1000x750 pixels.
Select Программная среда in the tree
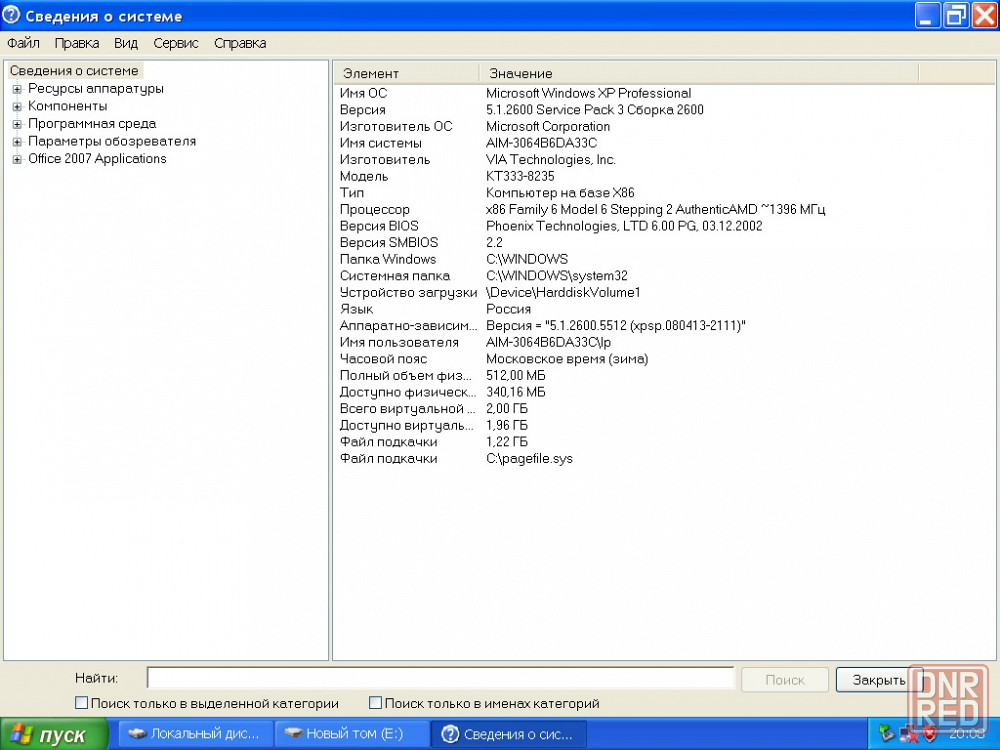coord(92,124)
